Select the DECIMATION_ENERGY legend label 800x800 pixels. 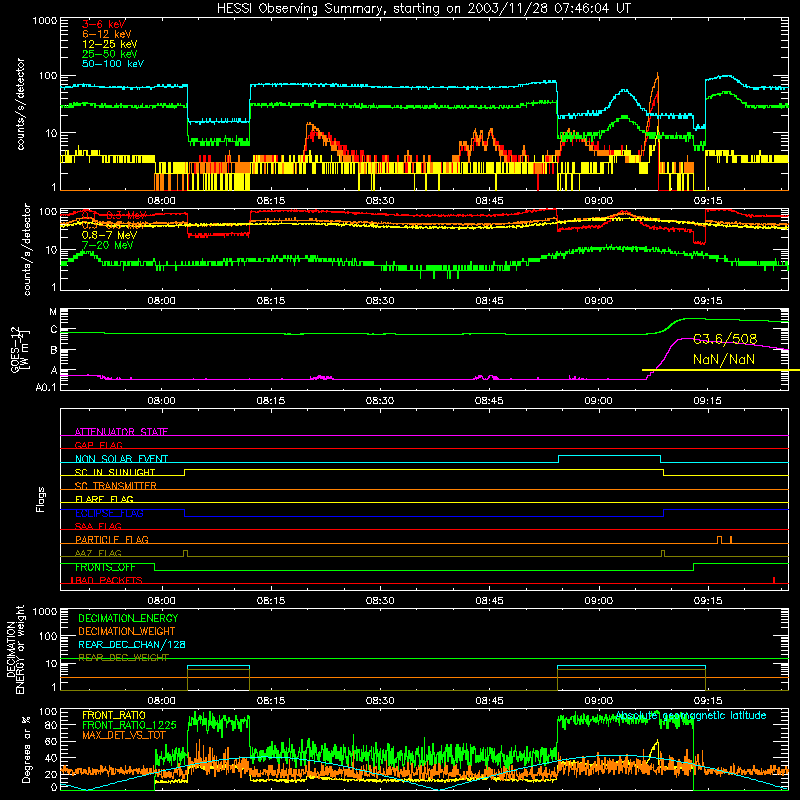coord(128,618)
